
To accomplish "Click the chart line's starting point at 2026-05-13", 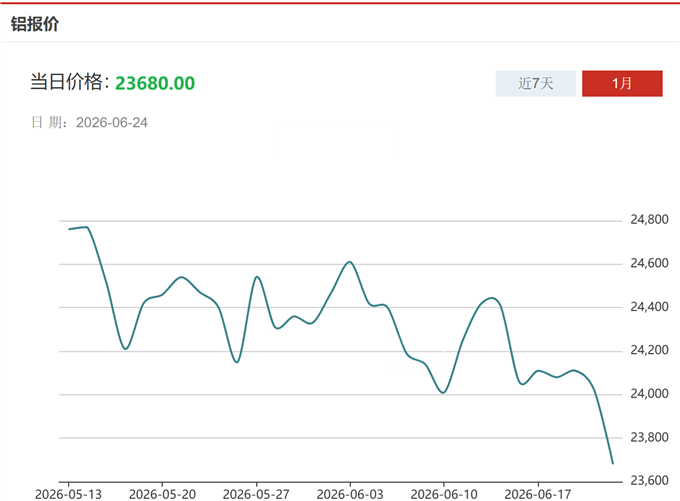I will (x=69, y=229).
